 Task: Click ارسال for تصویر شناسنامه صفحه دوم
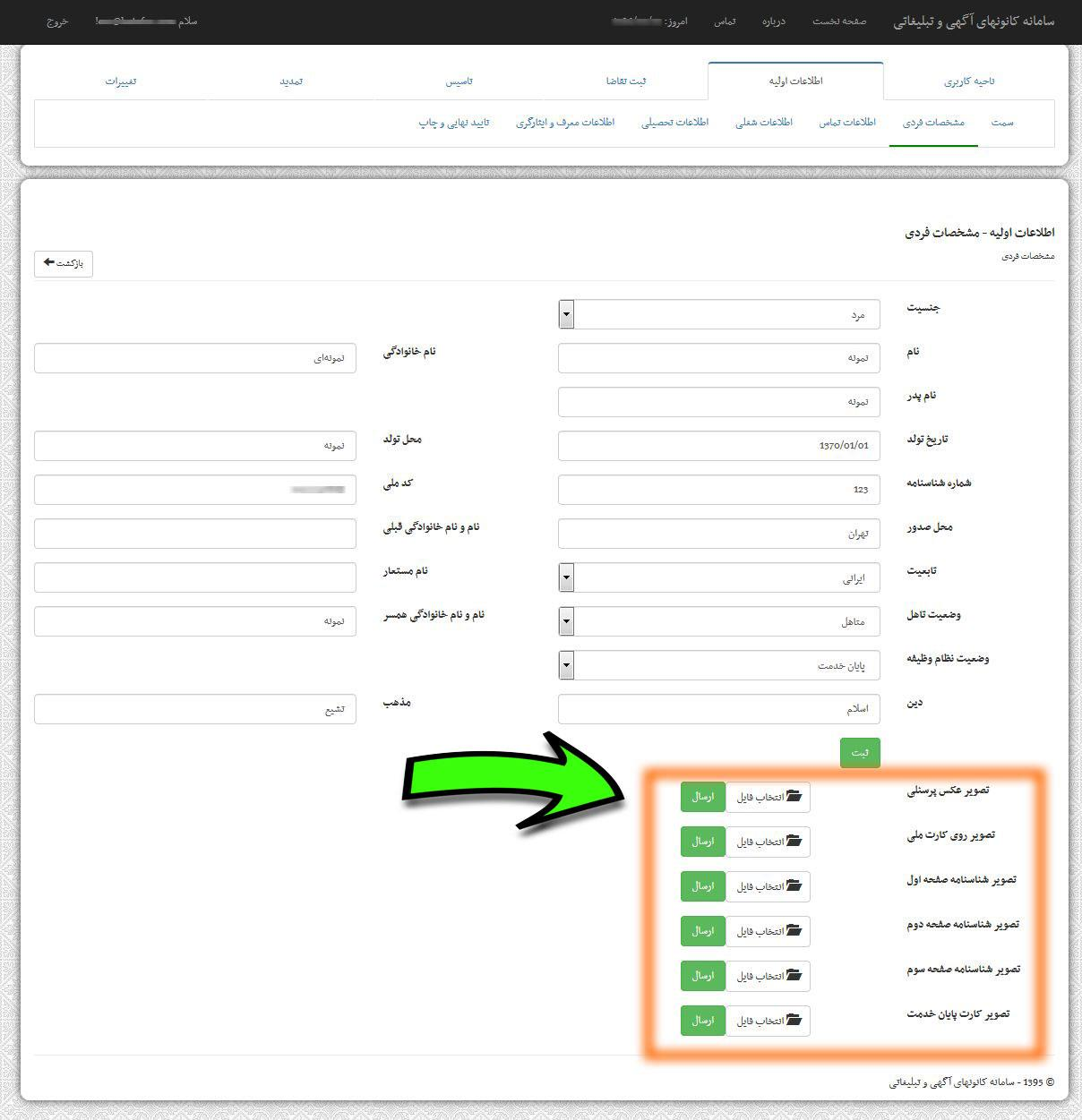[703, 931]
